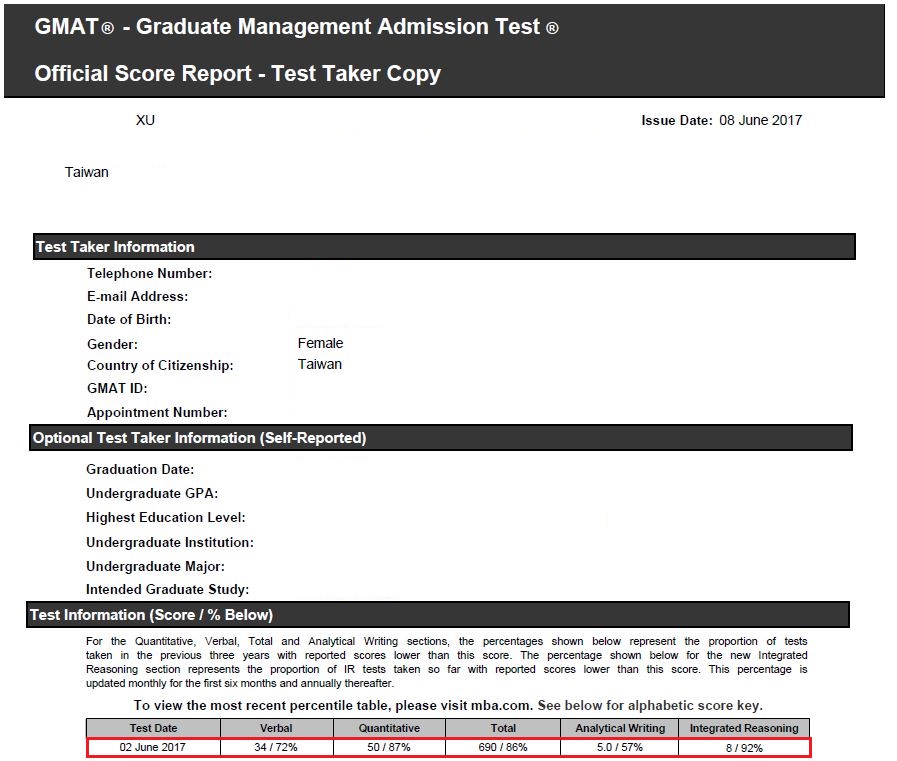
Task: Click Optional Test Taker Information section header
Action: [x=441, y=438]
